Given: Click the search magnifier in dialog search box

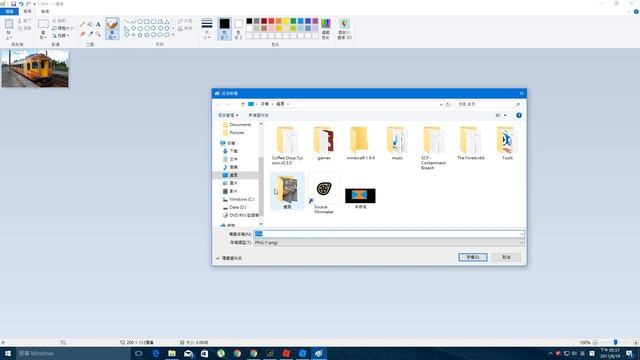Looking at the screenshot, I should coord(518,104).
